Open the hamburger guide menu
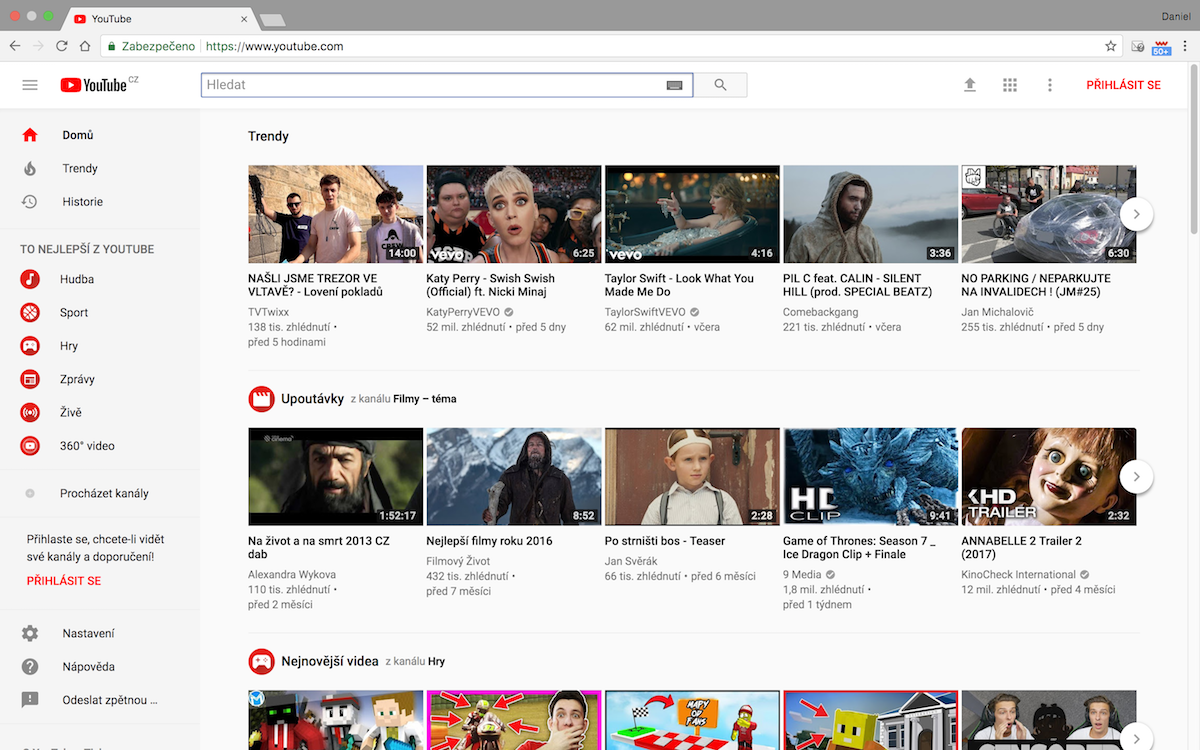Screen dimensions: 1200x750 (x=30, y=85)
